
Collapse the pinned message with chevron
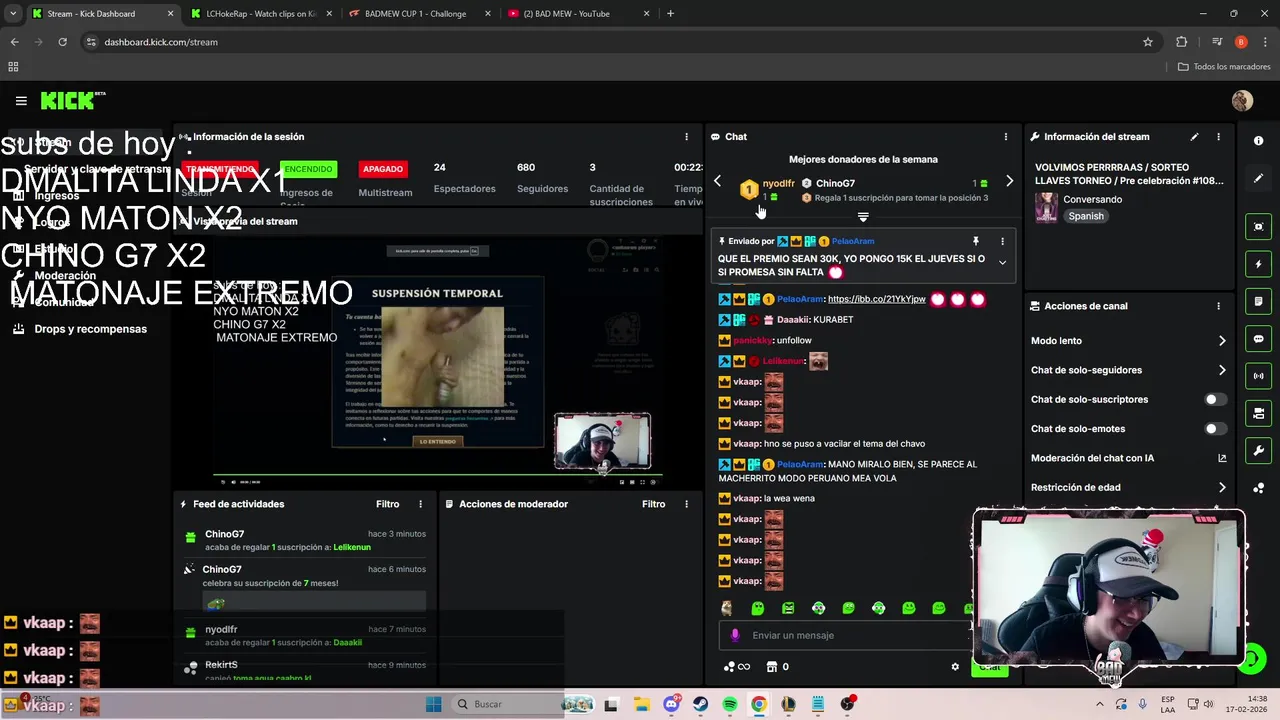pyautogui.click(x=1002, y=263)
